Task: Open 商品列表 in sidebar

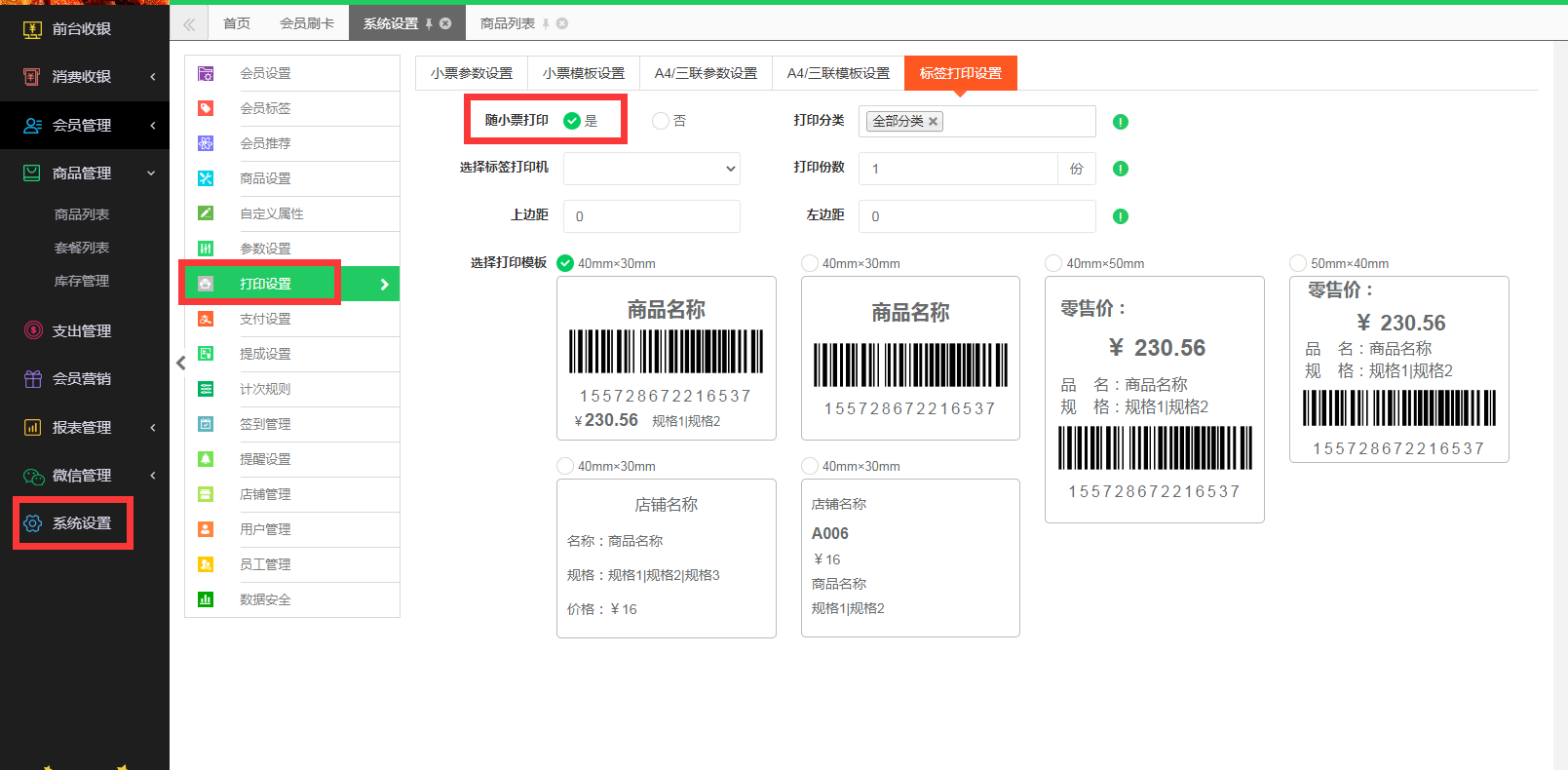Action: pos(82,214)
